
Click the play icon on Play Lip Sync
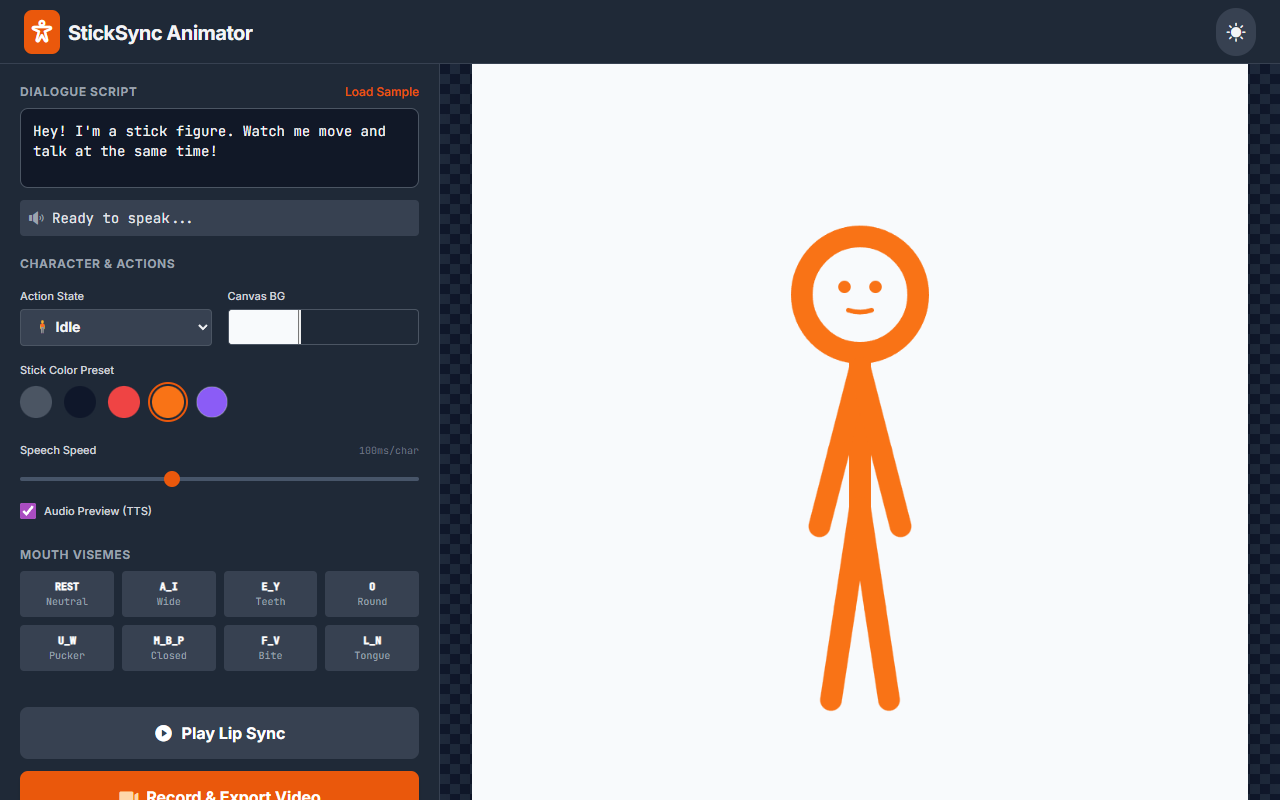[163, 733]
